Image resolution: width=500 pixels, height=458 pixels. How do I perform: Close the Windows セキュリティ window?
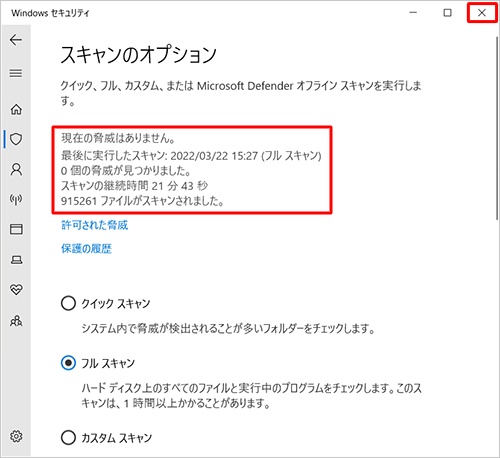pos(482,13)
